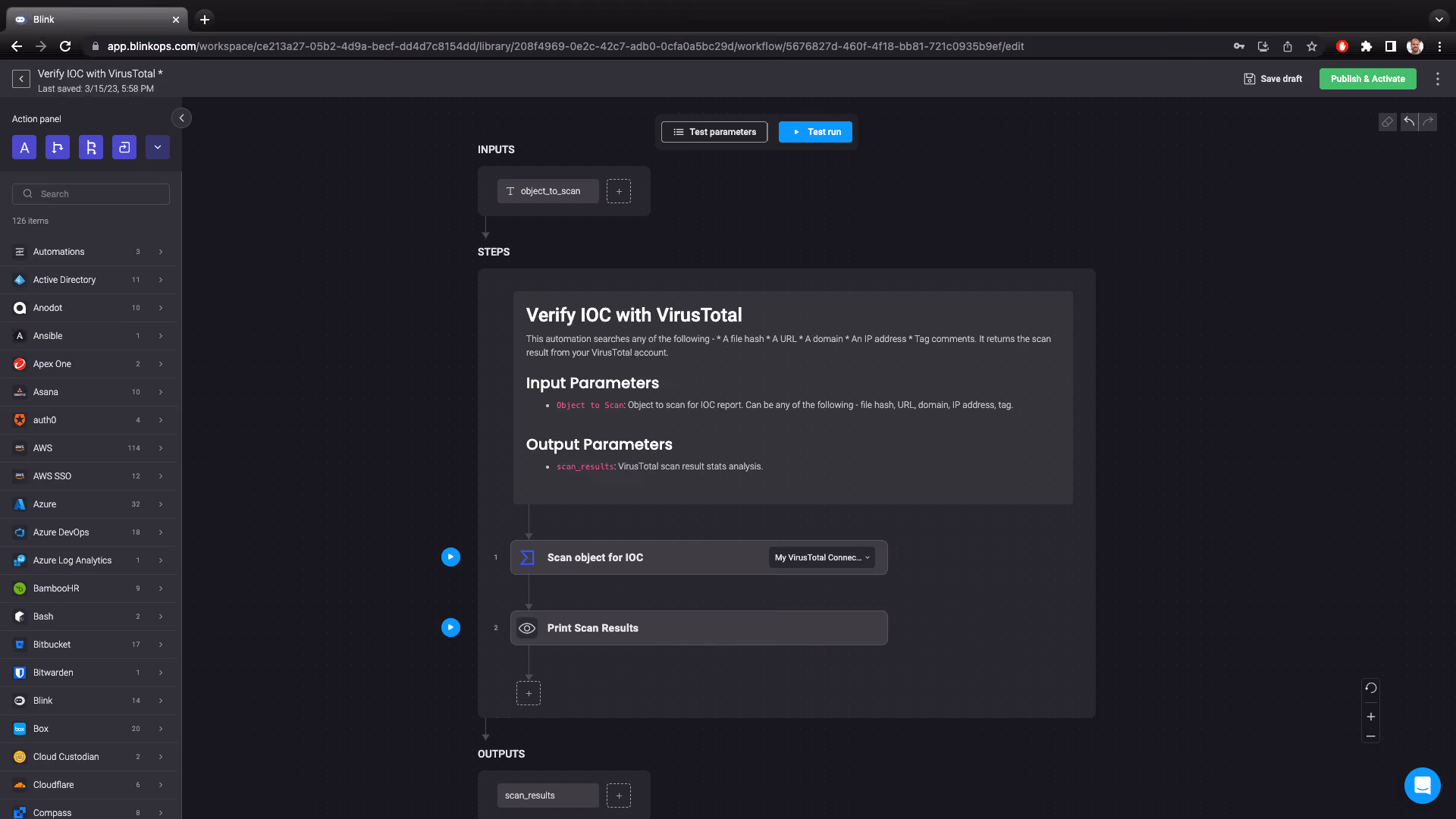Add a new input parameter
The width and height of the screenshot is (1456, 819).
(619, 191)
